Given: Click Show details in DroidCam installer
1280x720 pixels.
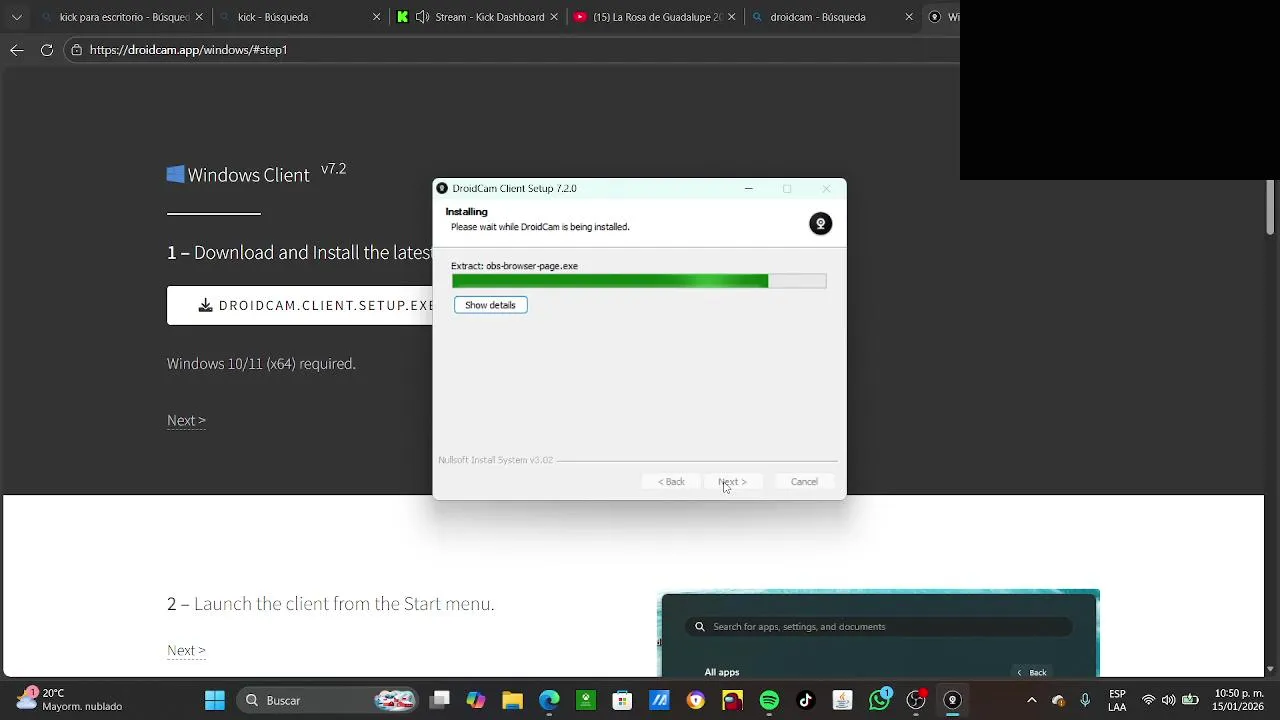Looking at the screenshot, I should (x=490, y=305).
